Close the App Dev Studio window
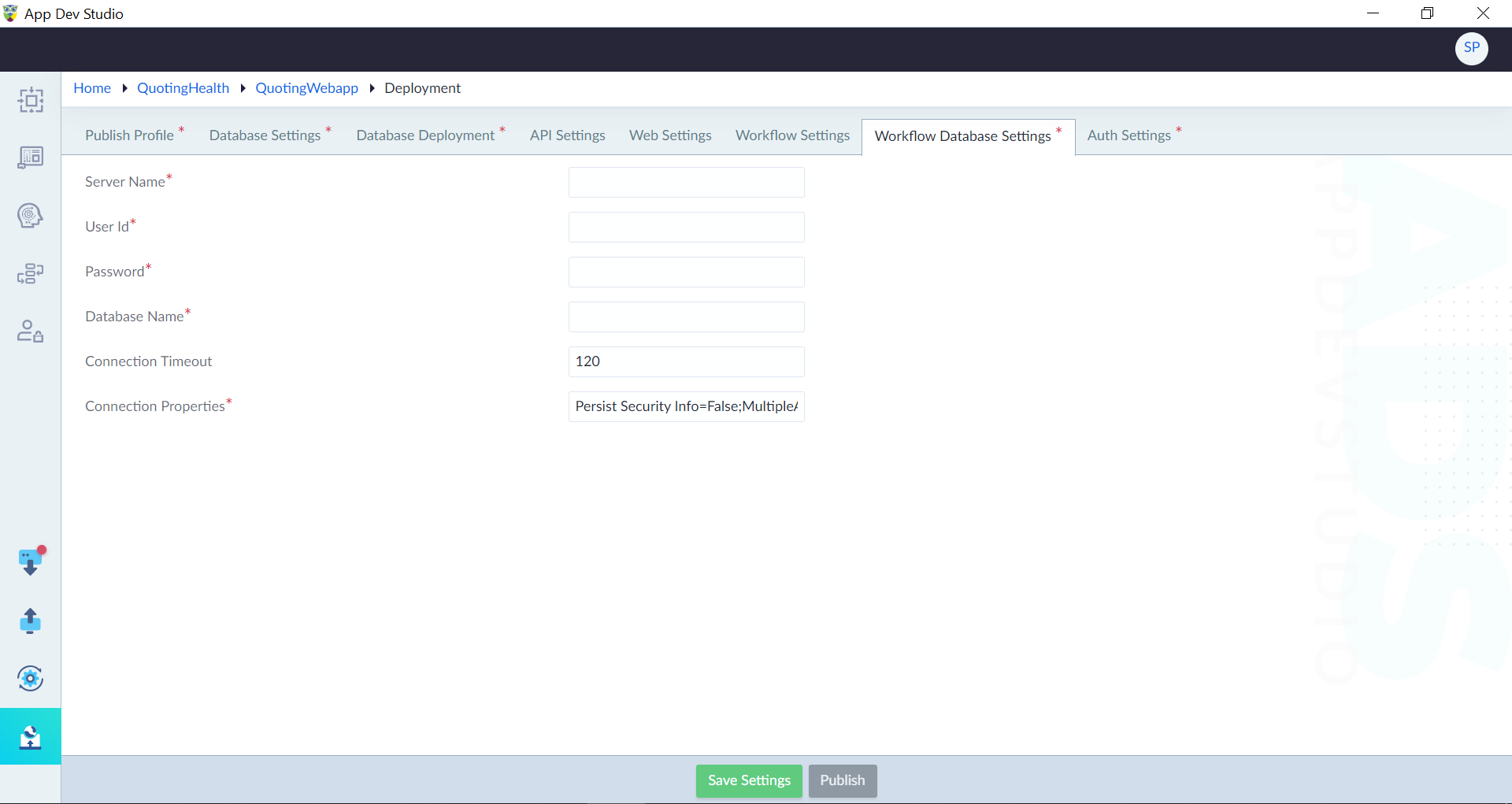Image resolution: width=1512 pixels, height=804 pixels. point(1483,13)
